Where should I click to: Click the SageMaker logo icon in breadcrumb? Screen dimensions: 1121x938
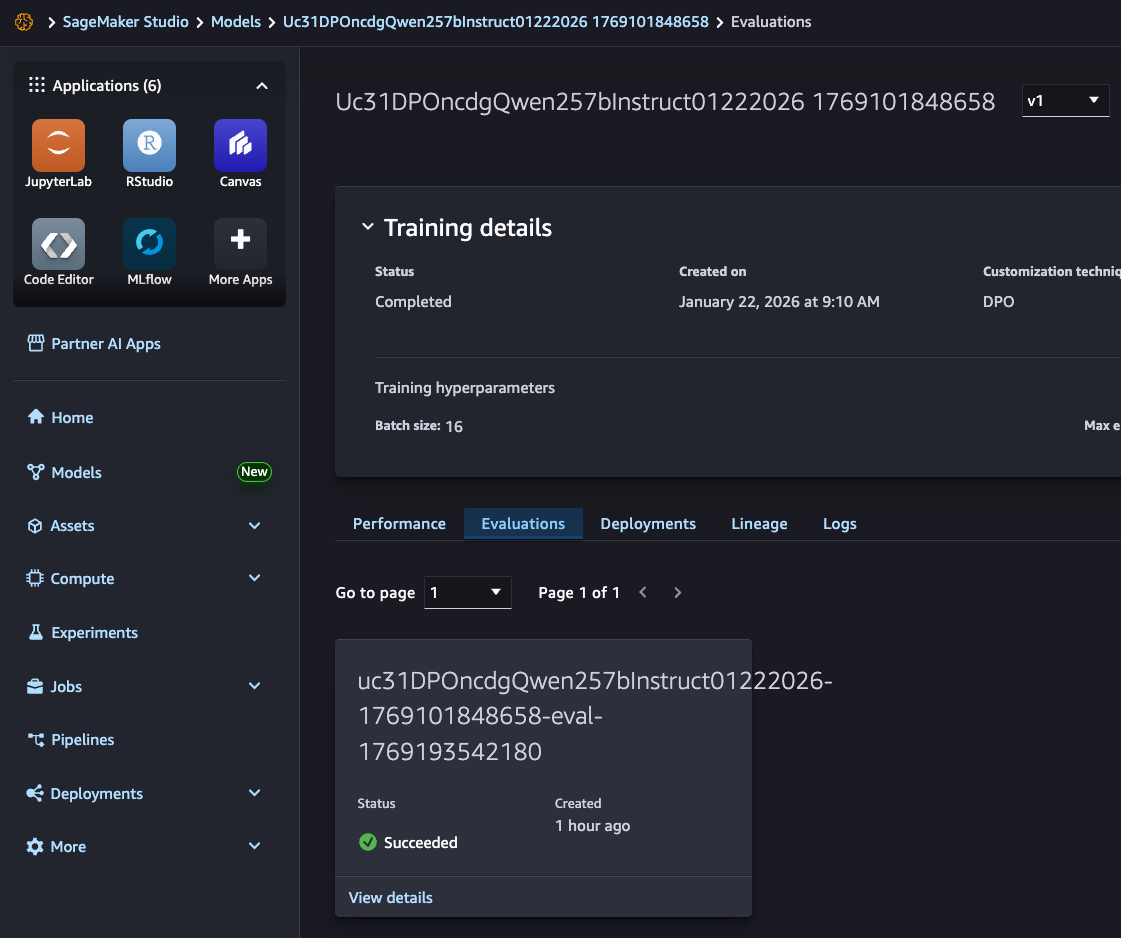click(x=24, y=22)
